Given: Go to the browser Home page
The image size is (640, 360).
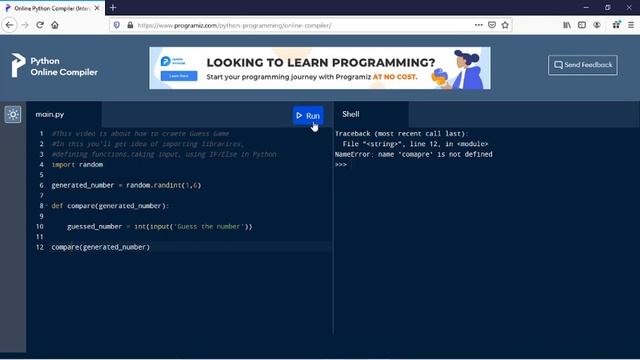Looking at the screenshot, I should point(55,25).
